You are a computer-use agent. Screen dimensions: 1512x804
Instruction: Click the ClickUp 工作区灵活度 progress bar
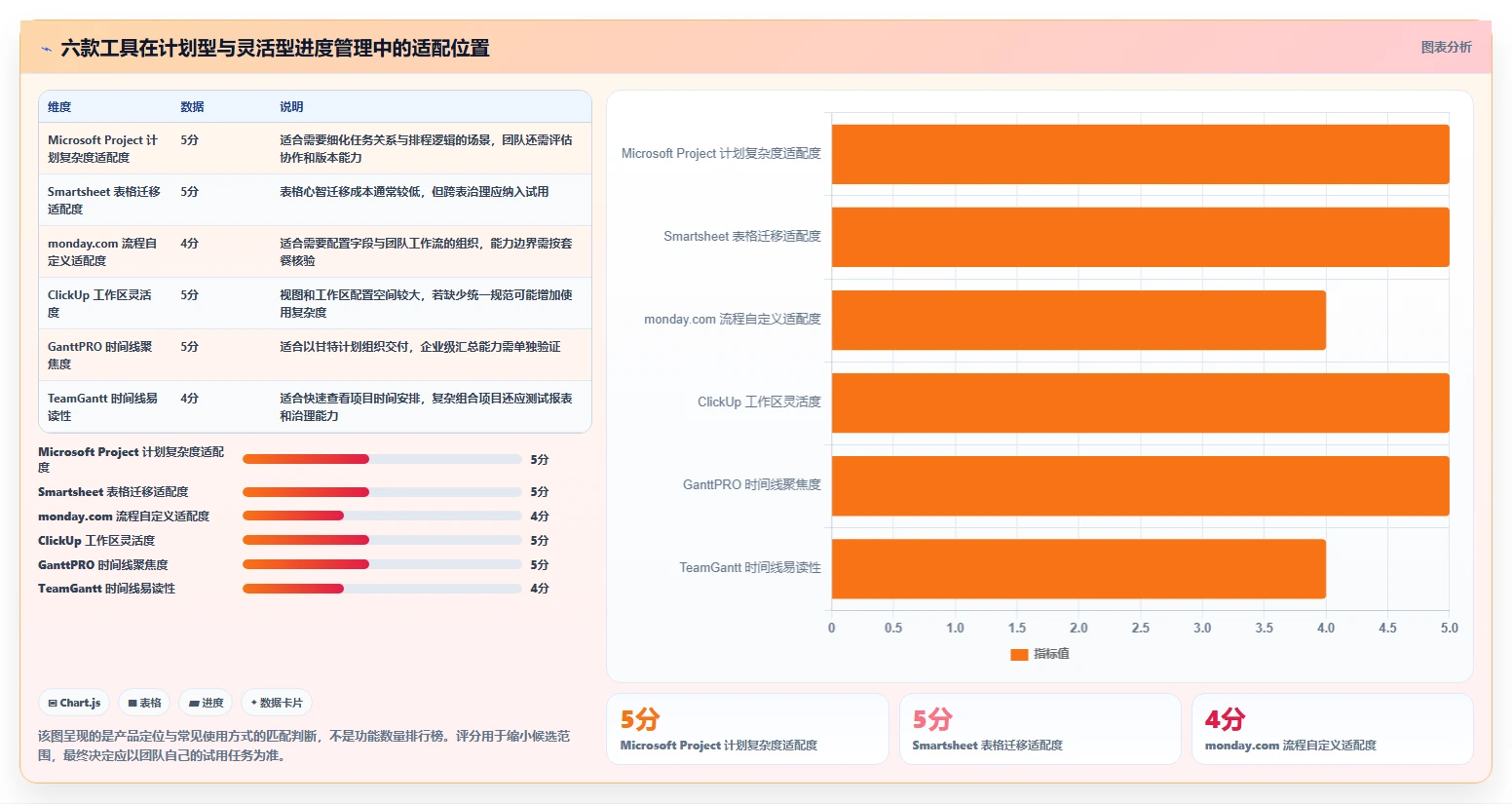pyautogui.click(x=382, y=540)
